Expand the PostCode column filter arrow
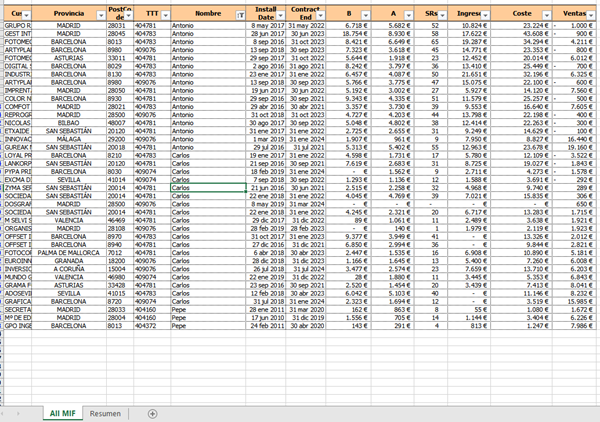Screen dimensions: 600x422 click(x=127, y=16)
